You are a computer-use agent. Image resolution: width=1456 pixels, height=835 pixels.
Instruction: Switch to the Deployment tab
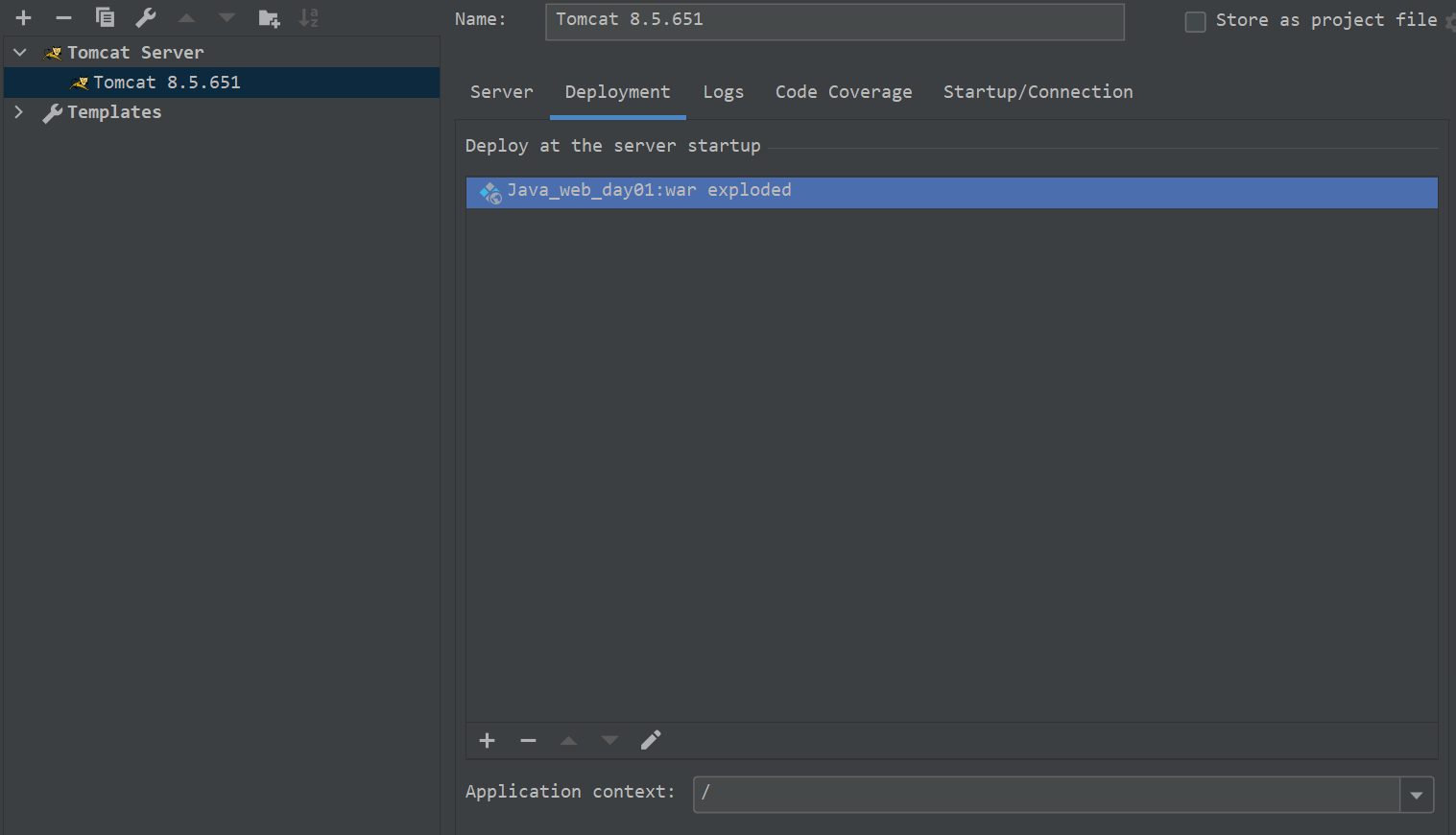click(617, 92)
